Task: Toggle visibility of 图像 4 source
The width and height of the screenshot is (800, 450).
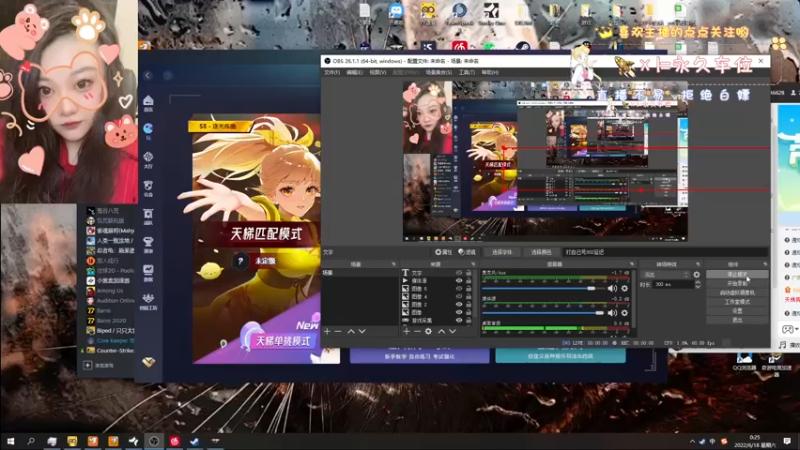Action: coord(459,296)
